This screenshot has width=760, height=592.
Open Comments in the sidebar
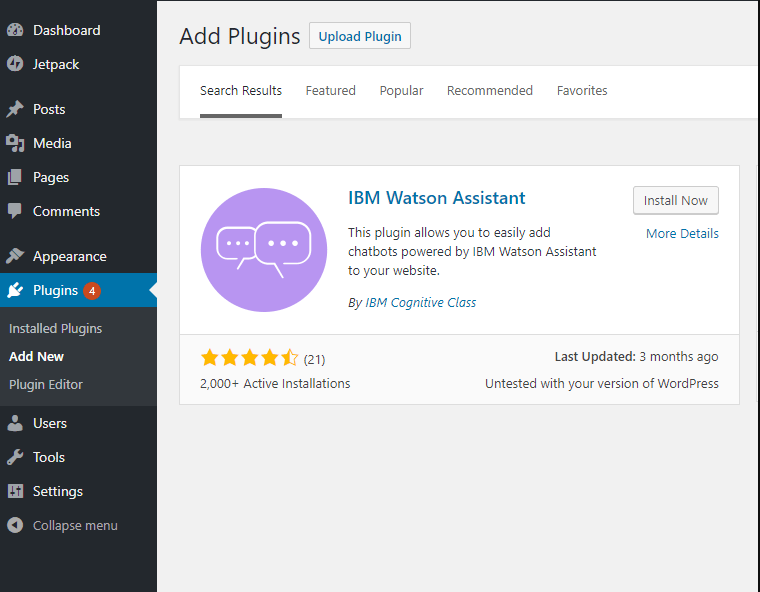tap(66, 211)
